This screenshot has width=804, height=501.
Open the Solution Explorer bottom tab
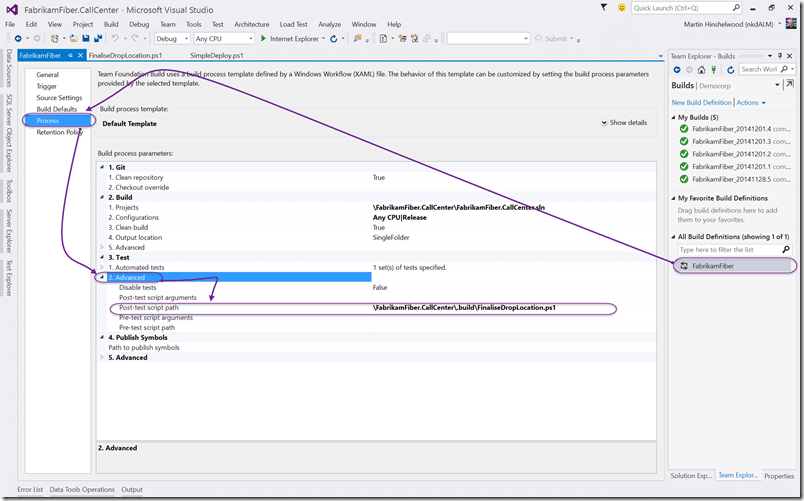pyautogui.click(x=691, y=475)
